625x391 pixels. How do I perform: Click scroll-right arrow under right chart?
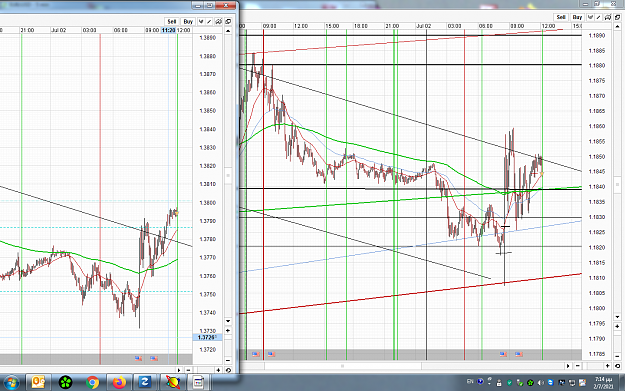pos(568,365)
